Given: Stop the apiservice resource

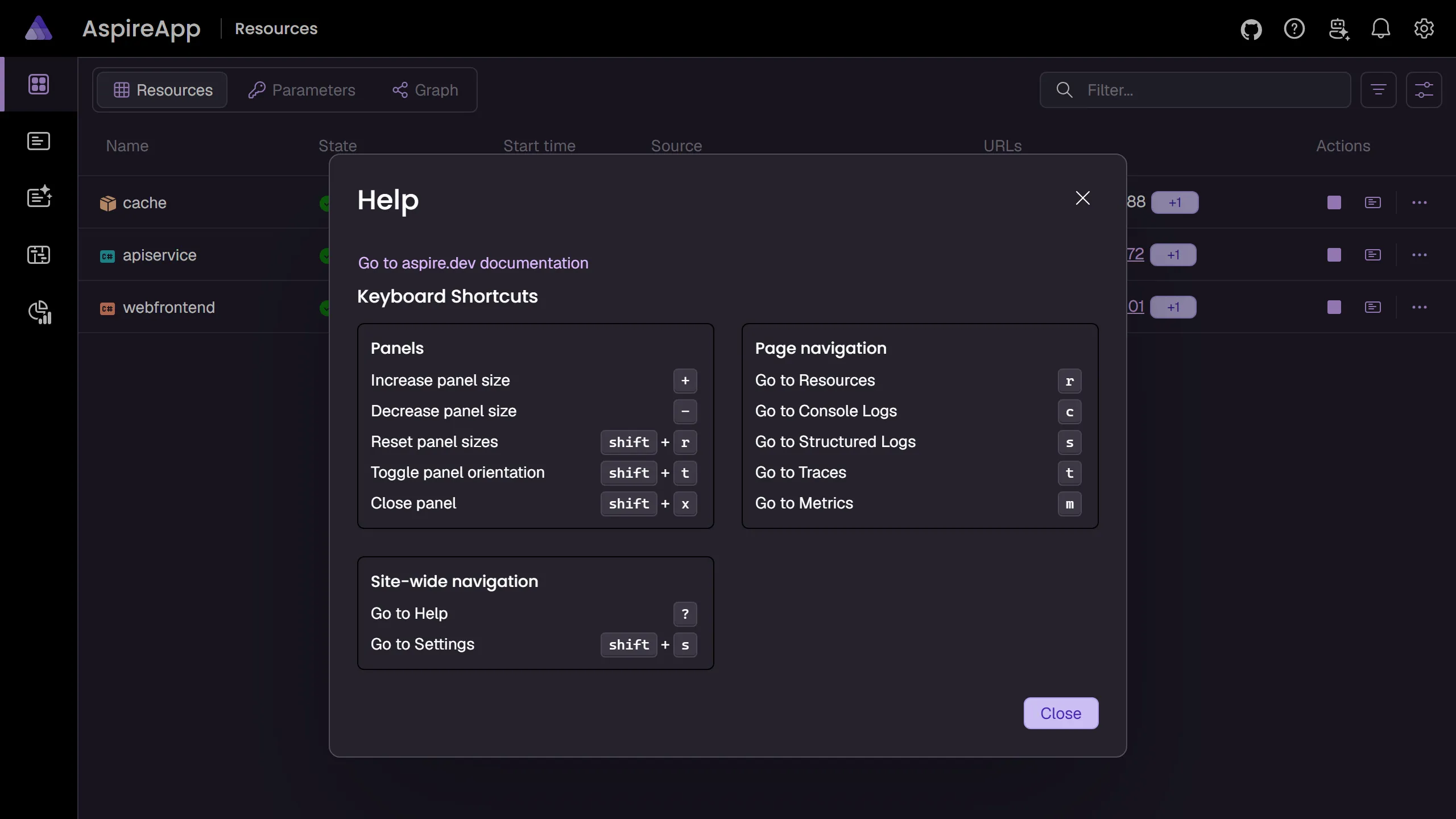Looking at the screenshot, I should (1334, 255).
